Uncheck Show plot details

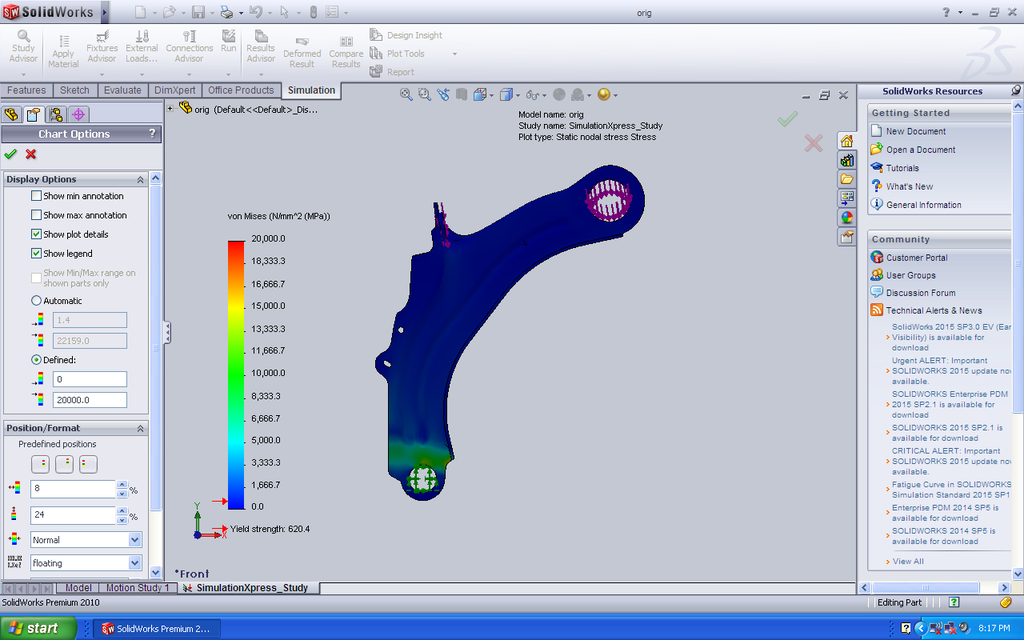(37, 234)
